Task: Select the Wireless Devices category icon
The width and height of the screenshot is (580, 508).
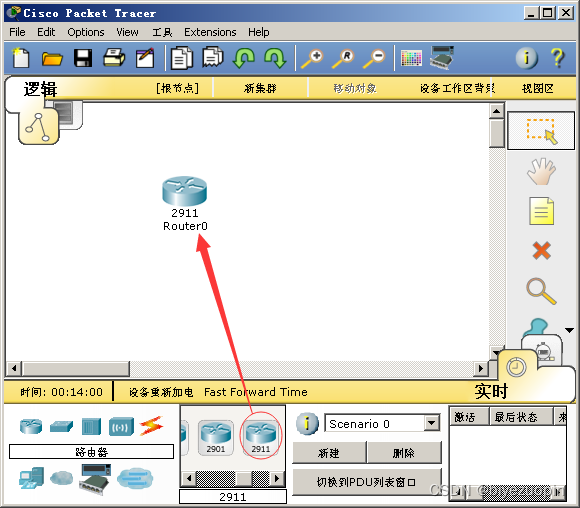Action: [x=121, y=427]
